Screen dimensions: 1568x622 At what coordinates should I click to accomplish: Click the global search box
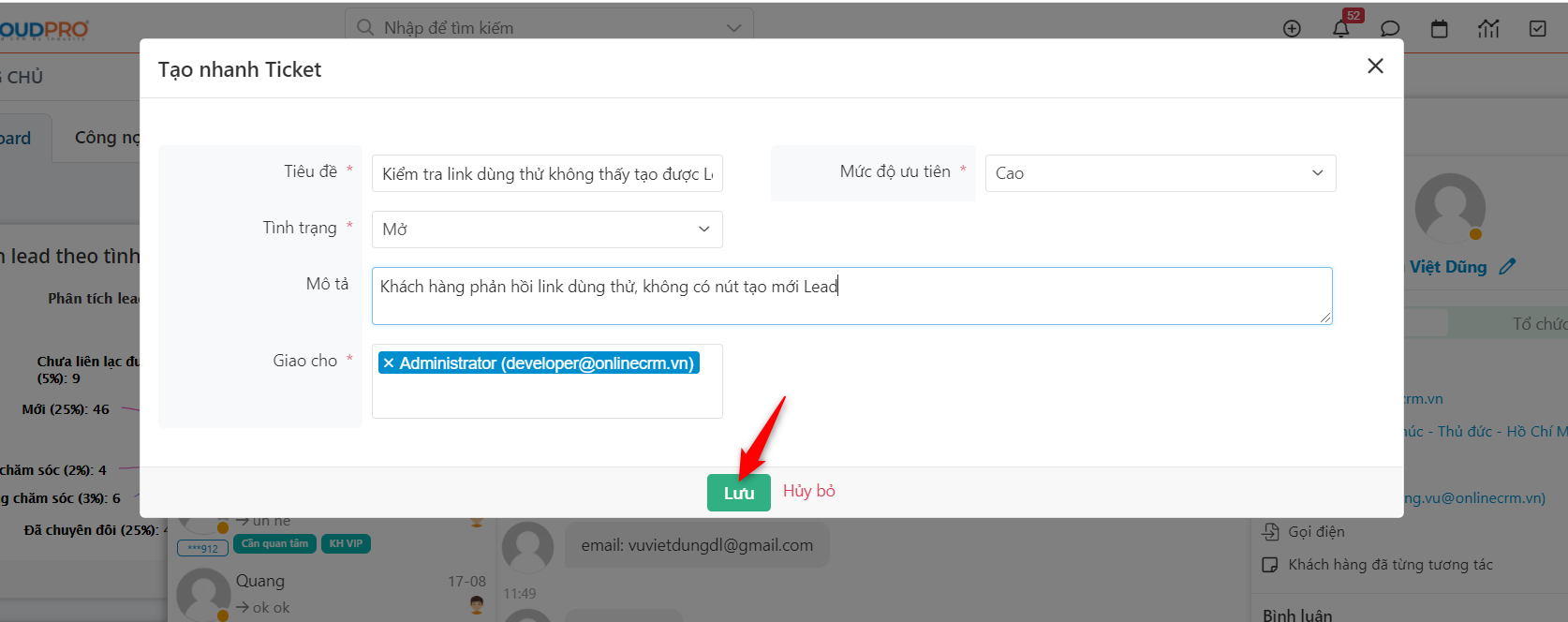(x=549, y=28)
